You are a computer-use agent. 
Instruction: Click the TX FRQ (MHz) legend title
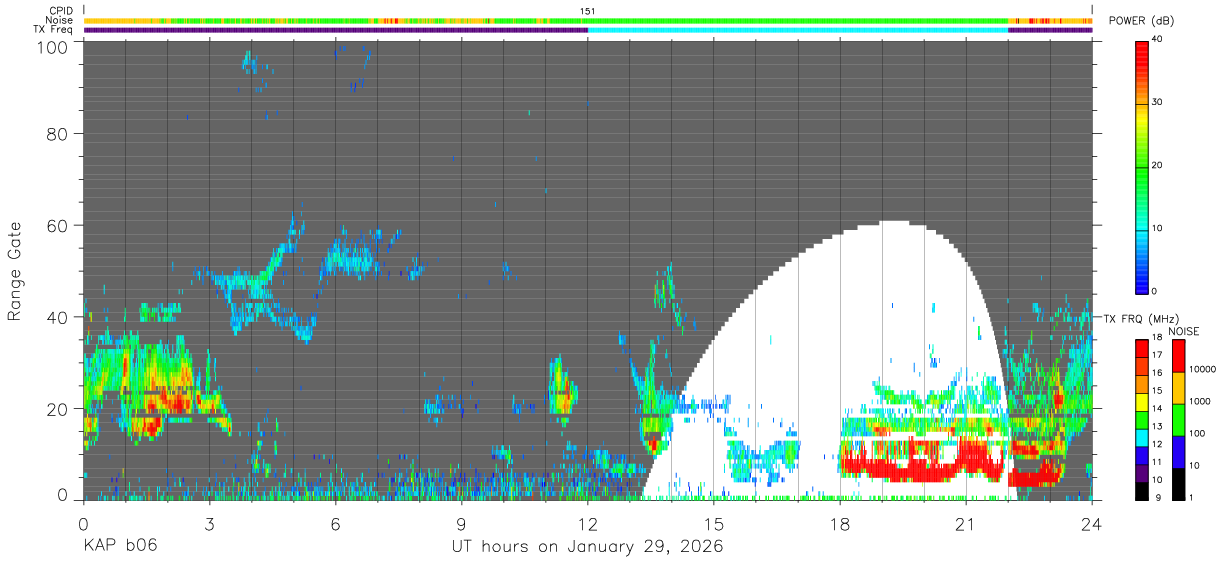[x=1139, y=318]
